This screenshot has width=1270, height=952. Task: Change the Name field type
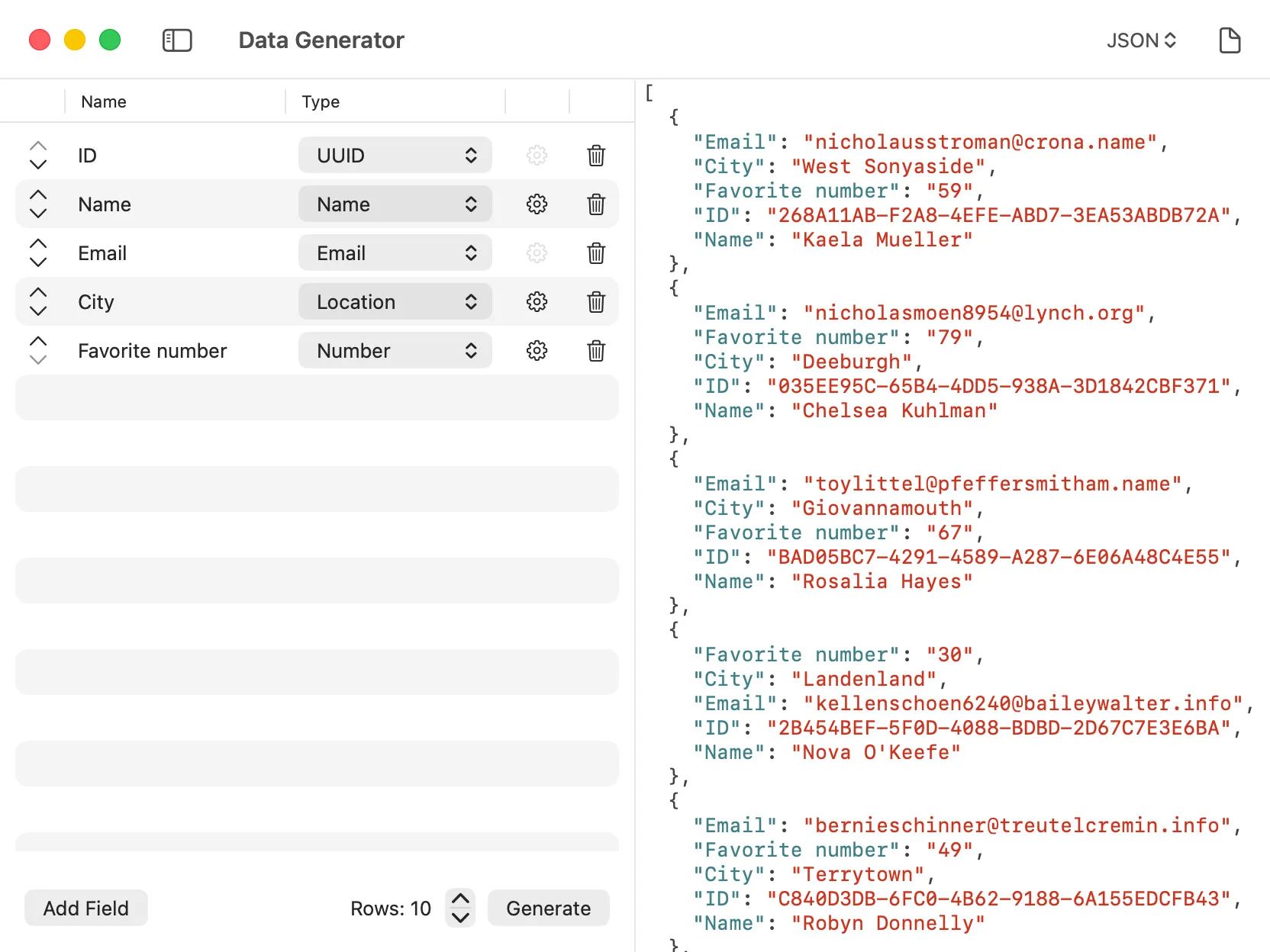(395, 204)
